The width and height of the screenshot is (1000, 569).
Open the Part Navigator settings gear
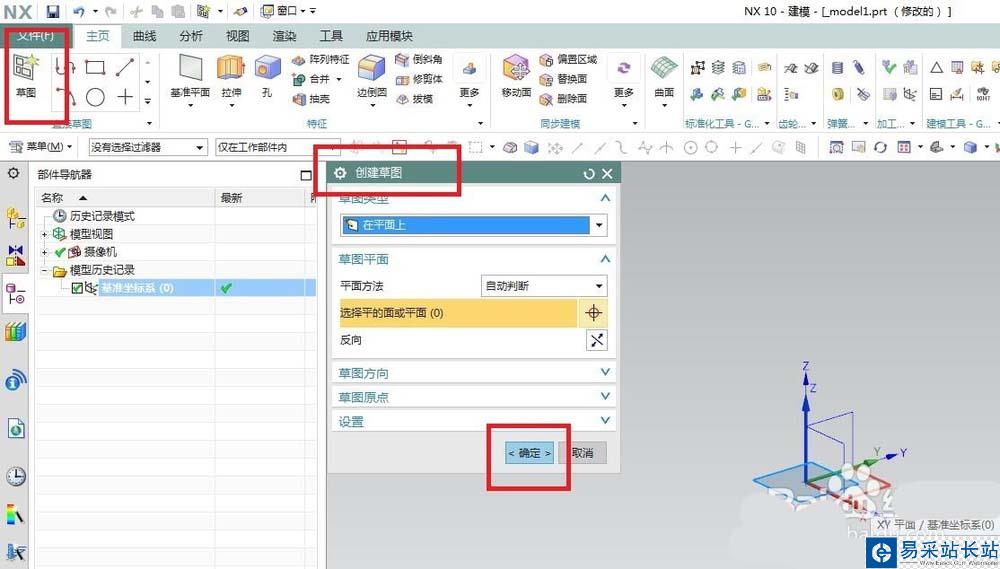tap(13, 174)
